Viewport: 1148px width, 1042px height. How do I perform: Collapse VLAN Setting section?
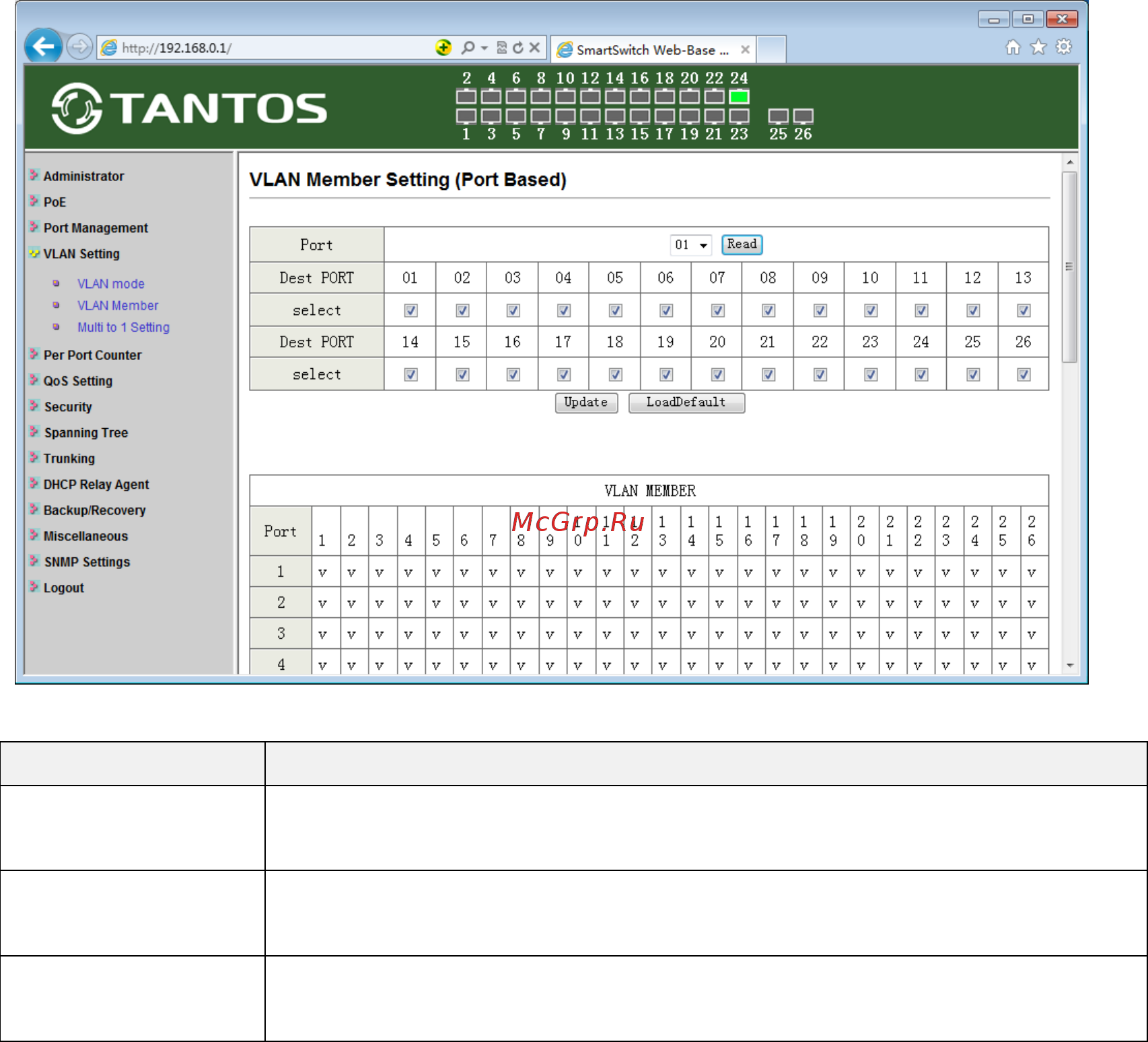pyautogui.click(x=81, y=254)
